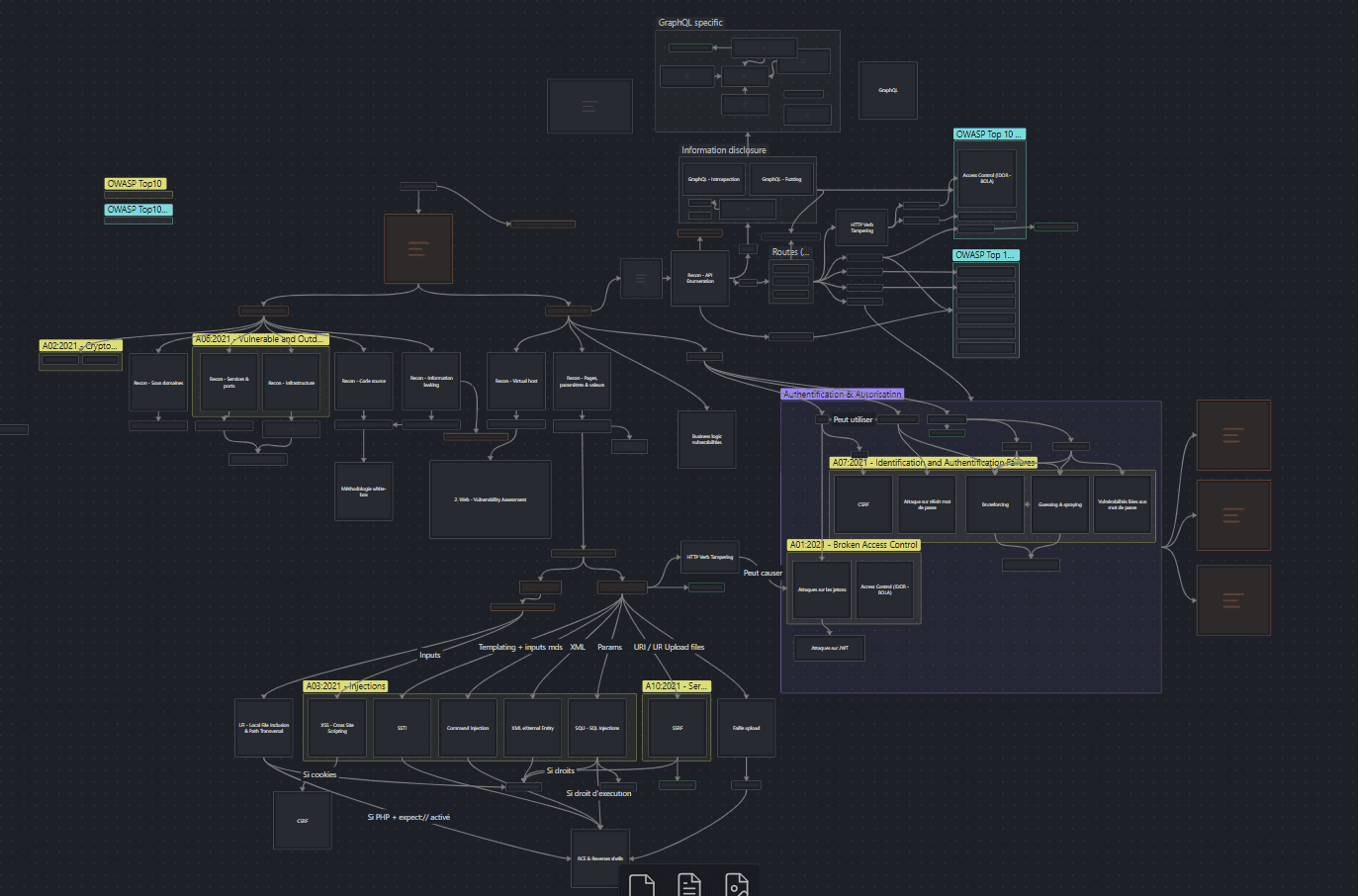Image resolution: width=1358 pixels, height=896 pixels.
Task: Click the A03:2021 - Injections group label
Action: tap(345, 685)
